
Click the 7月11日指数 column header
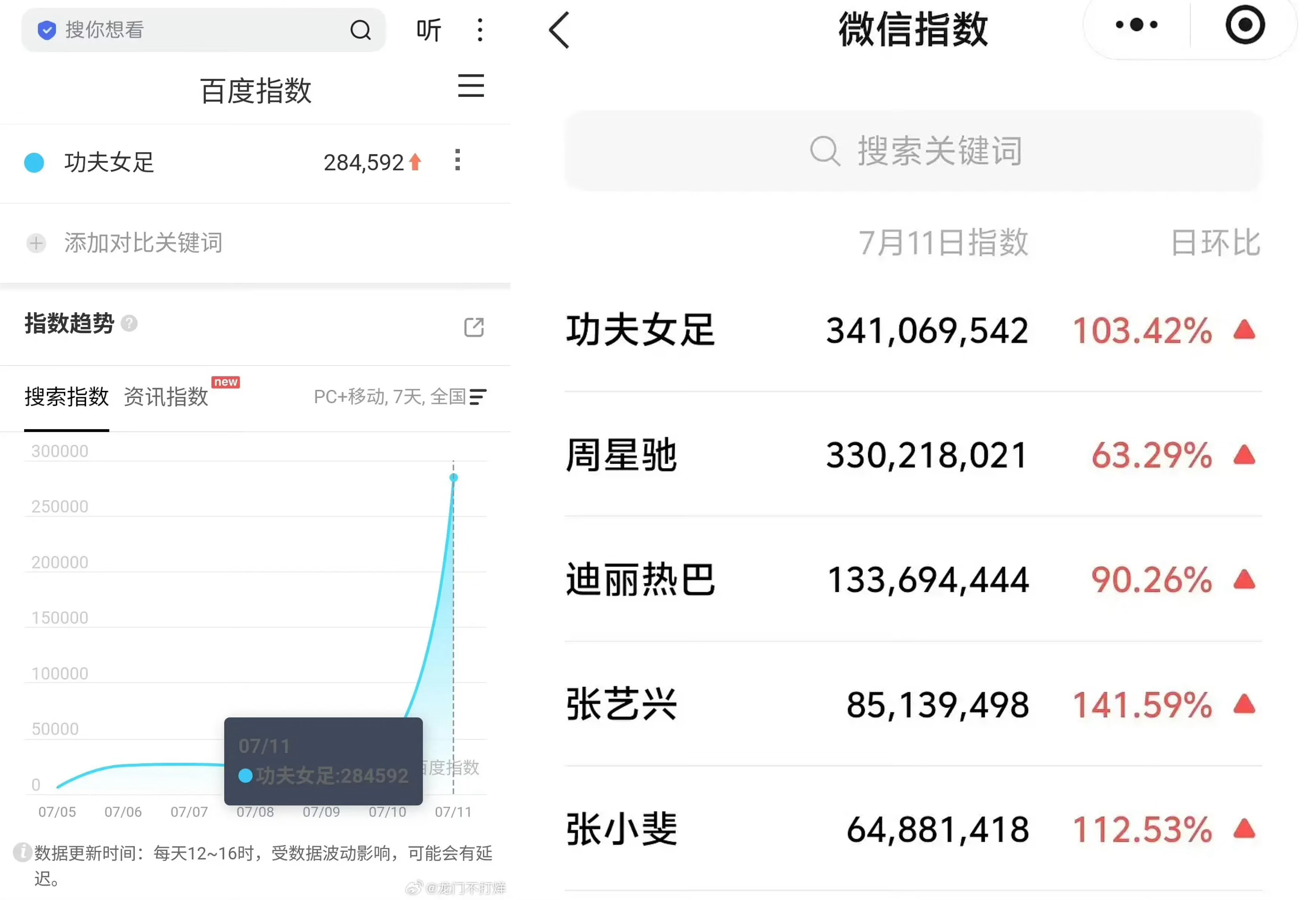coord(943,243)
